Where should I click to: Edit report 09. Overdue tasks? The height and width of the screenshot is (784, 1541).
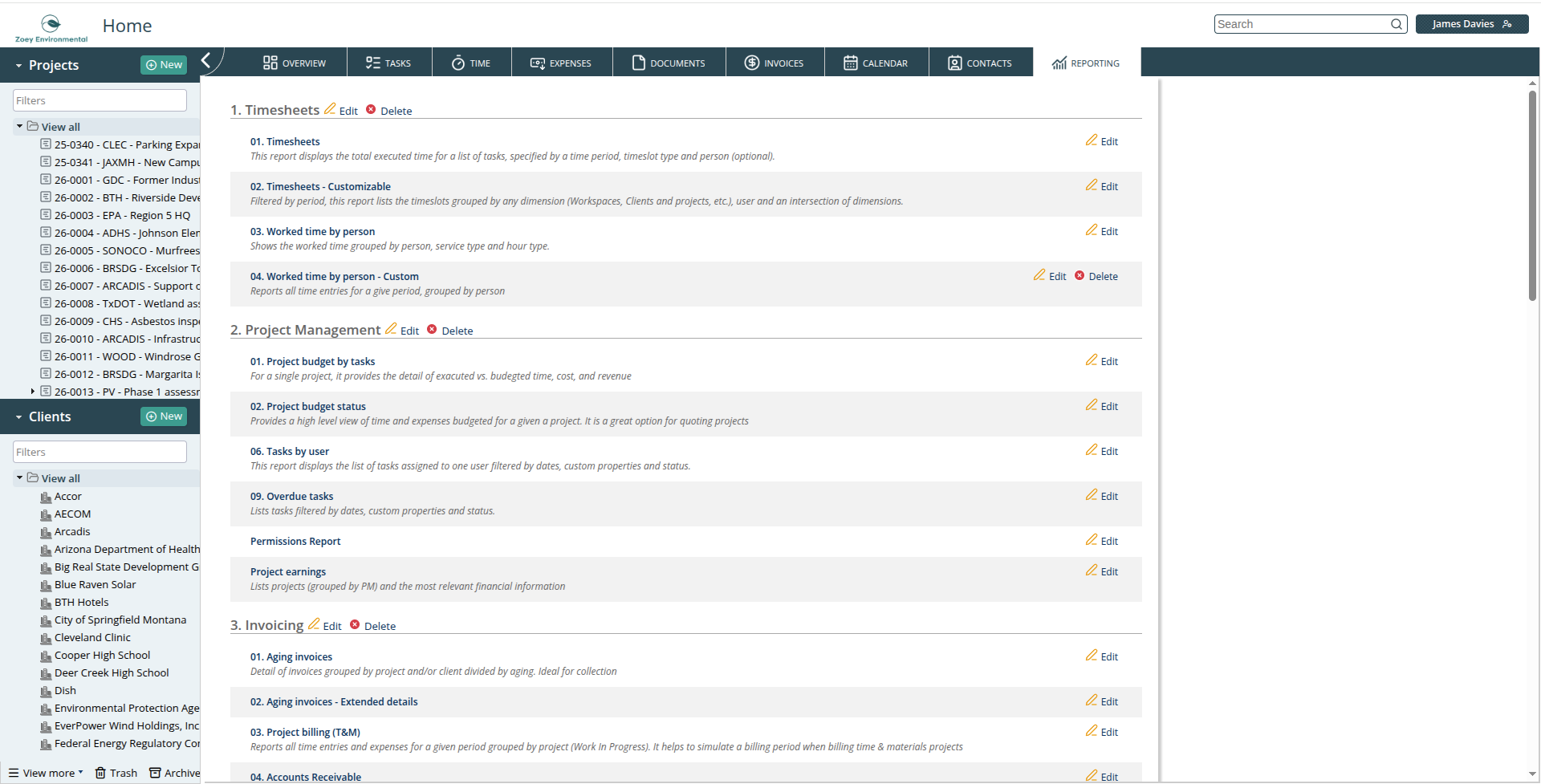point(1102,495)
